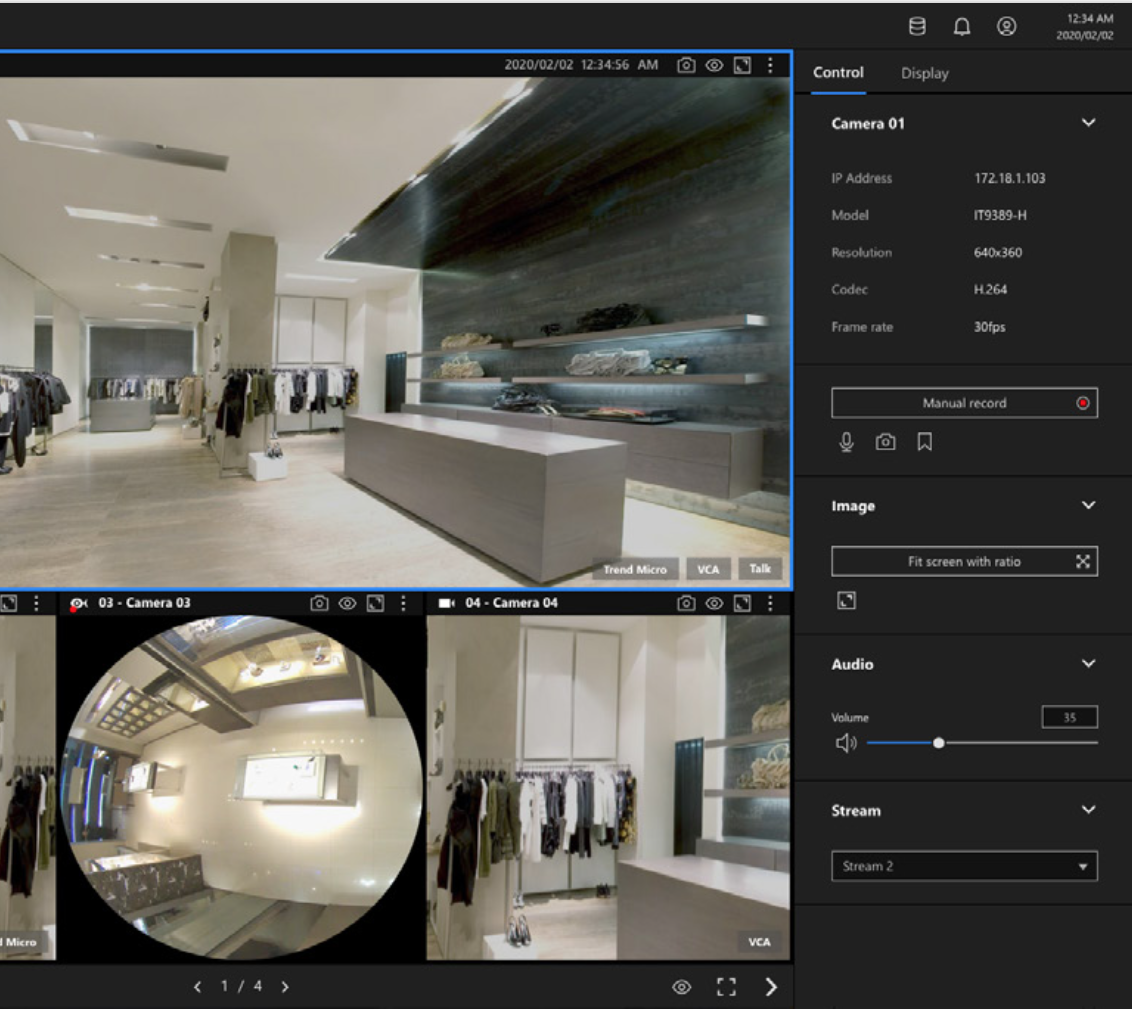The width and height of the screenshot is (1132, 1009).
Task: Open the three-dot menu on Camera 03
Action: point(403,603)
